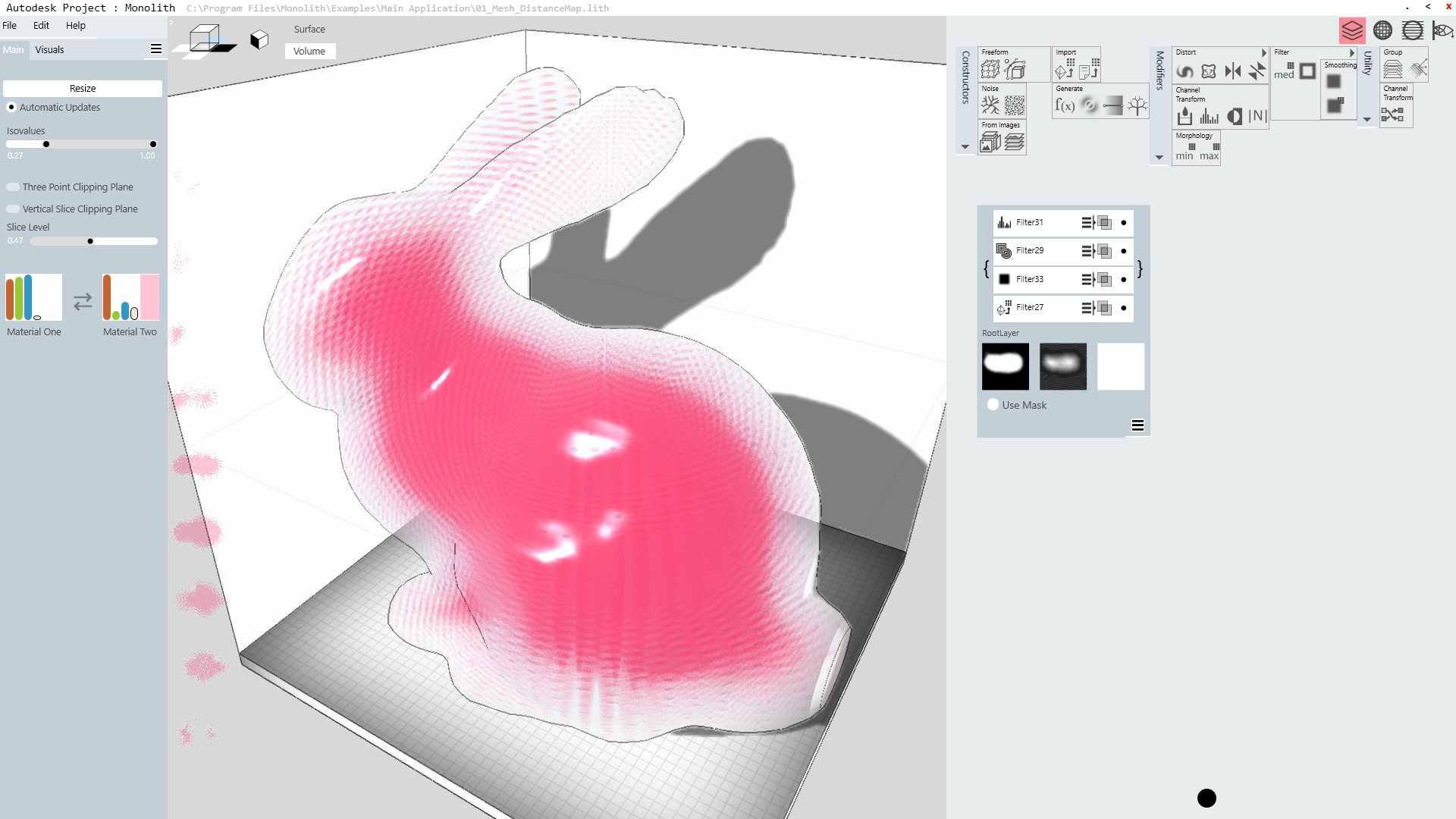Image resolution: width=1456 pixels, height=819 pixels.
Task: Click the Mirror distort icon
Action: tap(1233, 72)
